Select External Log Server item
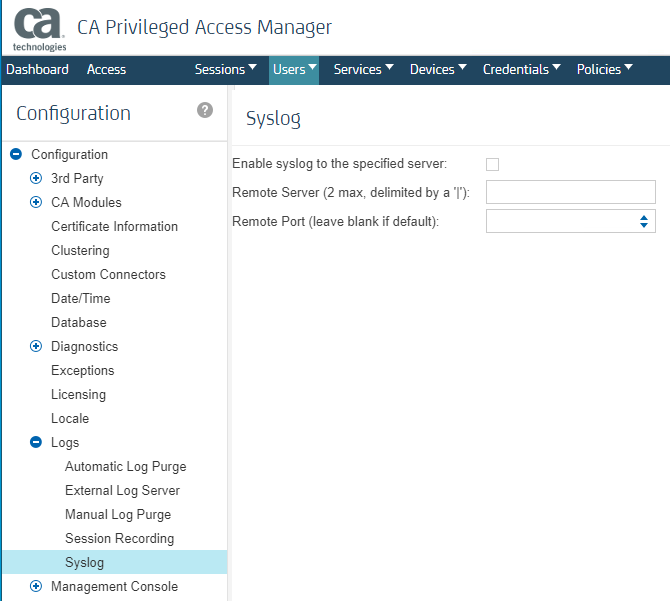The height and width of the screenshot is (601, 670). (x=122, y=490)
